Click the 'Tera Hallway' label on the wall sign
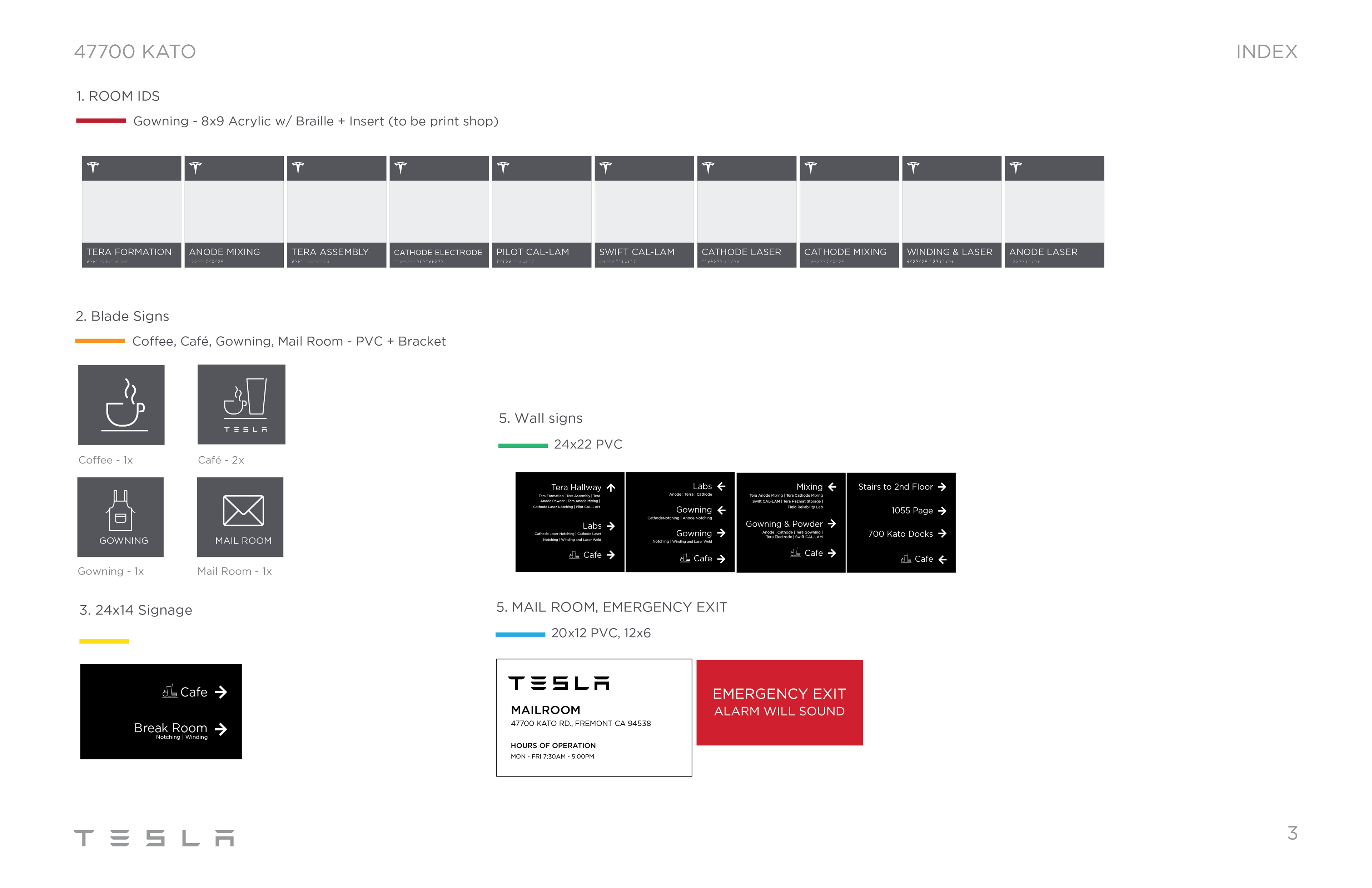This screenshot has height=888, width=1372. click(576, 488)
